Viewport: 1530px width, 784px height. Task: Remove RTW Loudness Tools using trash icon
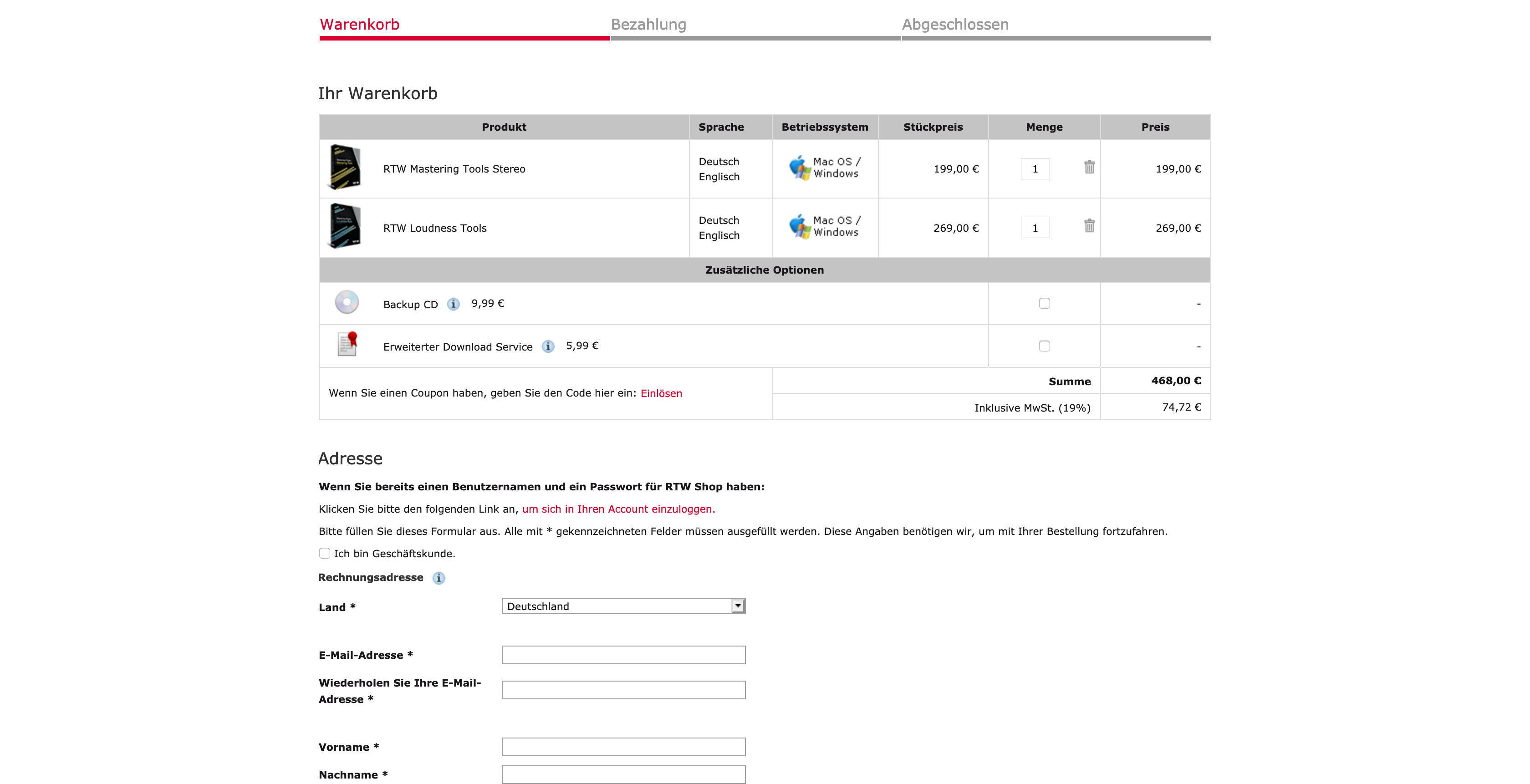[x=1089, y=226]
